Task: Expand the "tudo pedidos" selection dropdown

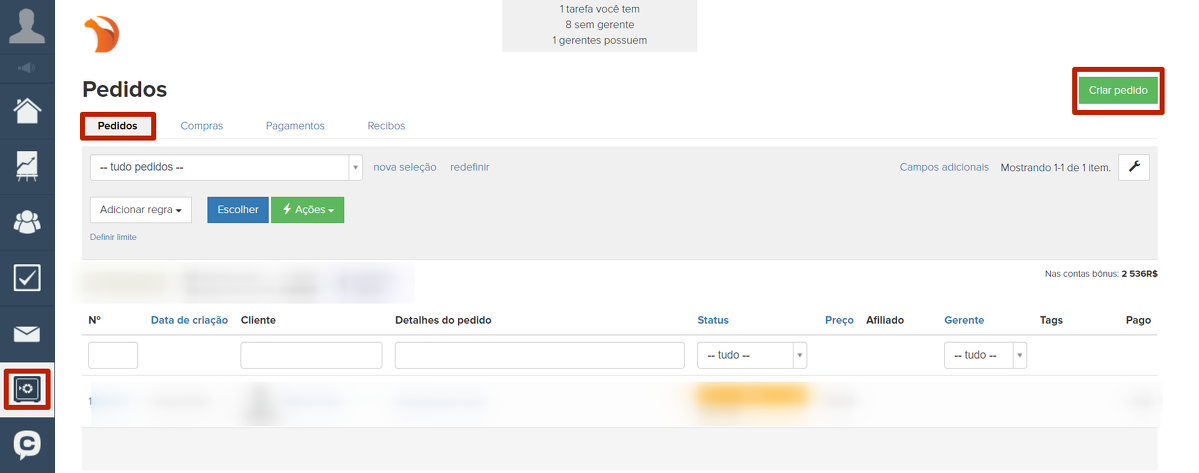Action: (226, 167)
